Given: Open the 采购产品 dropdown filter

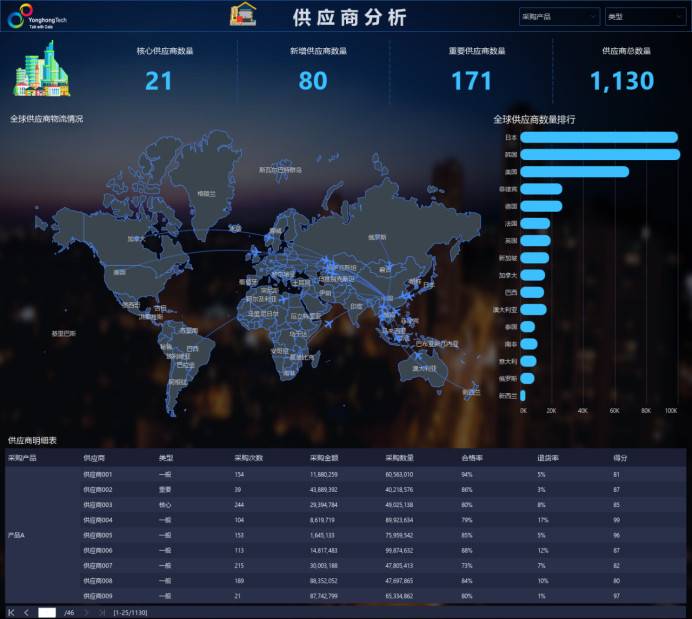Looking at the screenshot, I should [x=559, y=17].
